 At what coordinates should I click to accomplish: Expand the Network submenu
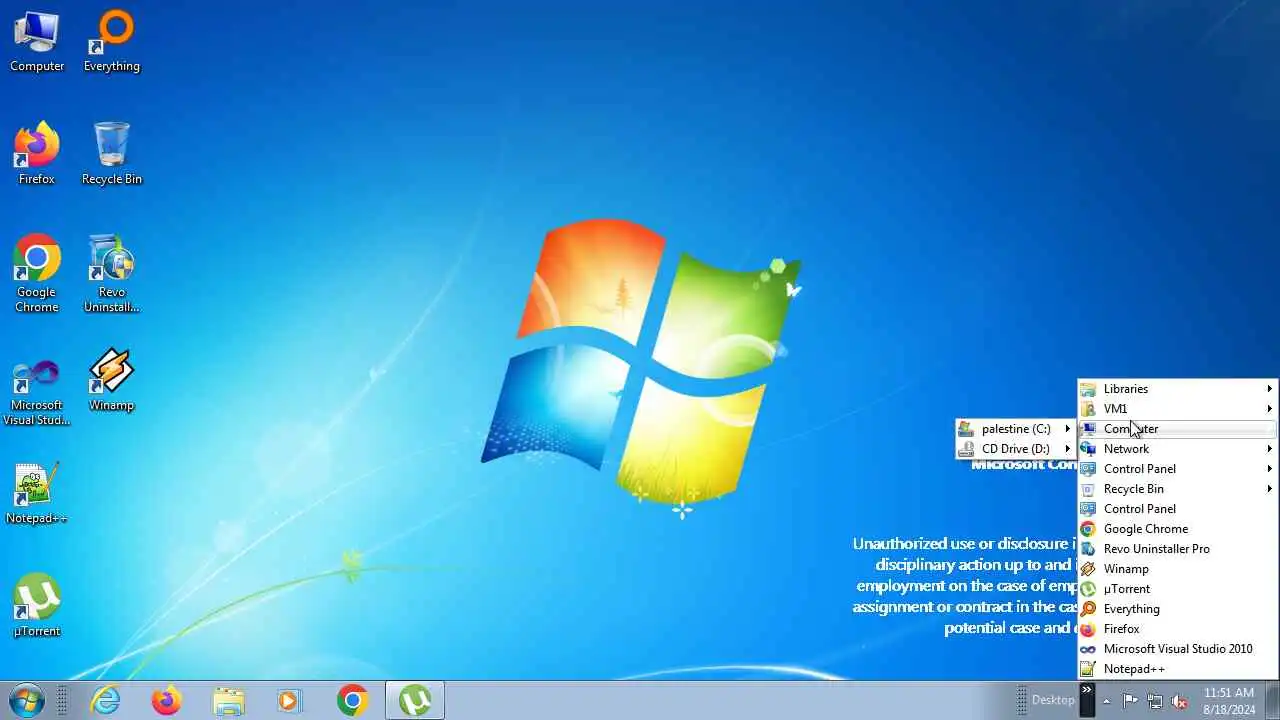pyautogui.click(x=1178, y=449)
